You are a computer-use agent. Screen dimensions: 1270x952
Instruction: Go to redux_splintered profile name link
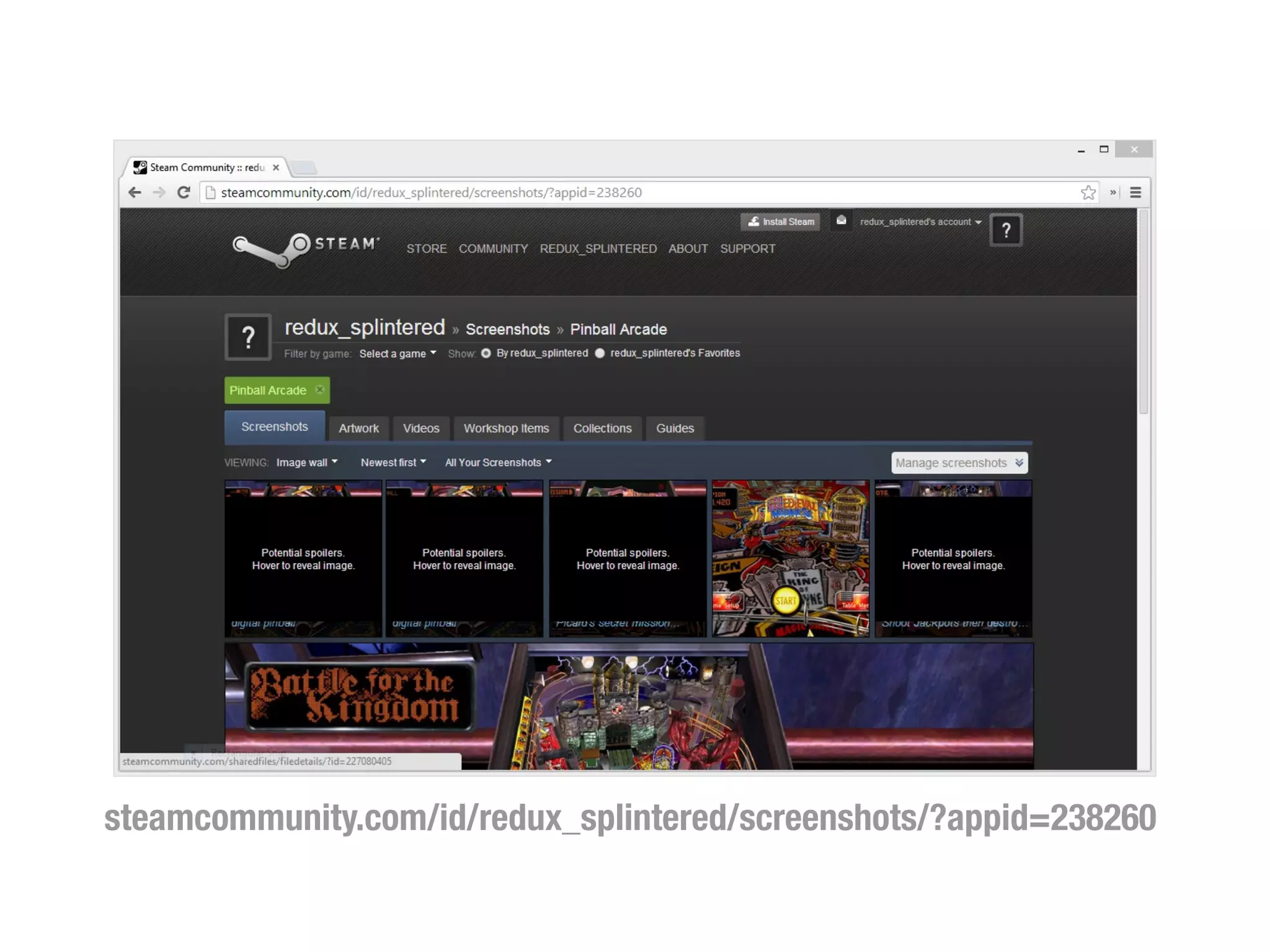[x=365, y=327]
